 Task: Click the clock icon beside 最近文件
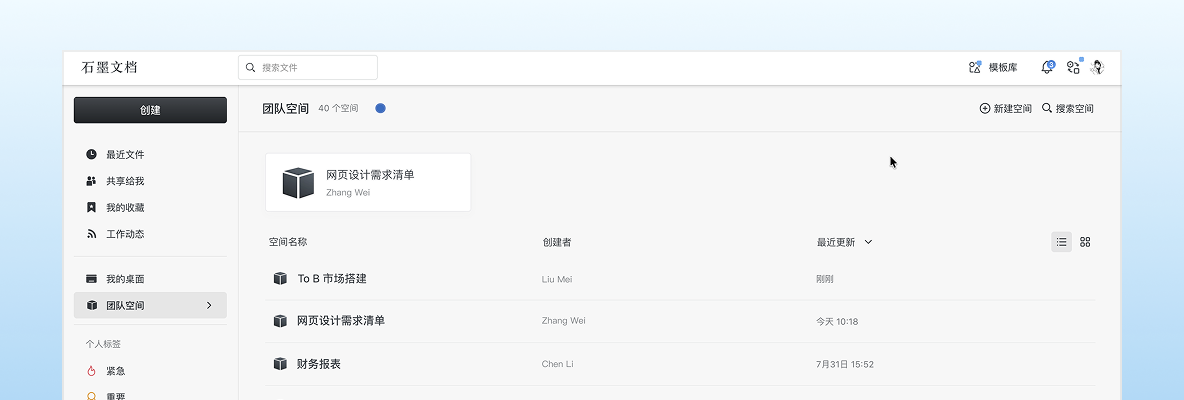(x=91, y=155)
